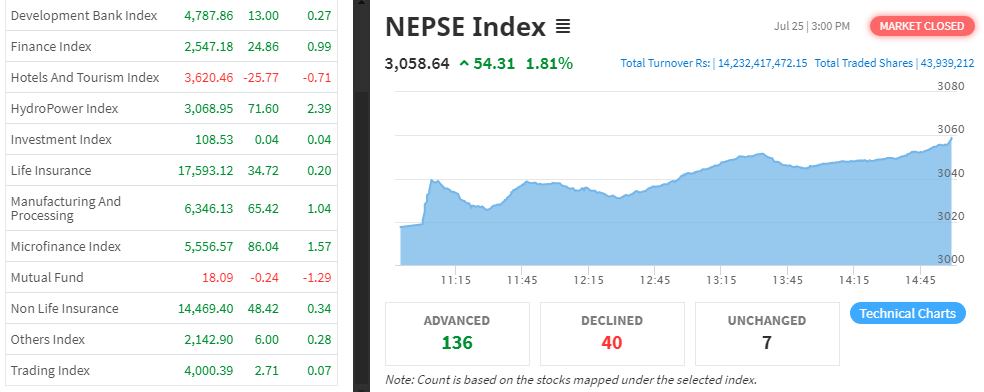This screenshot has width=984, height=392.
Task: Click the vertical scrollbar beside the index list
Action: (361, 196)
